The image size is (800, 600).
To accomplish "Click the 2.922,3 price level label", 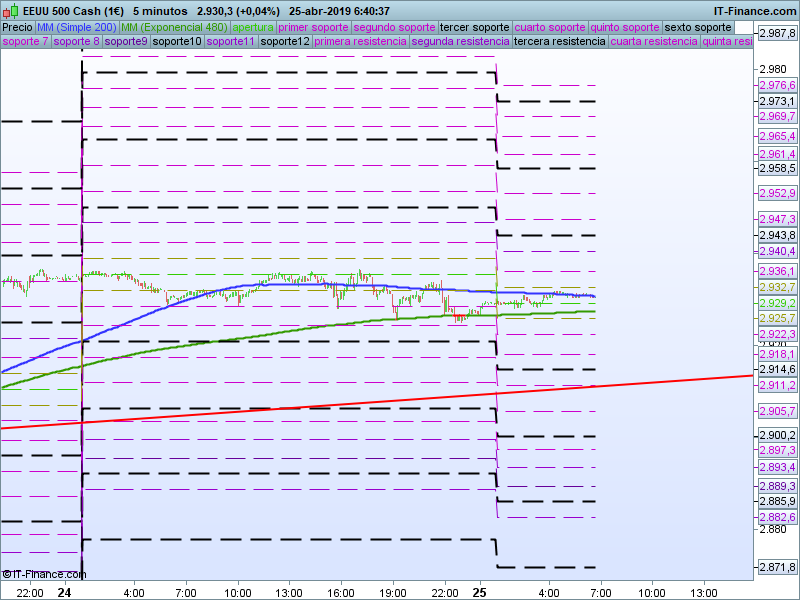I will (x=777, y=334).
